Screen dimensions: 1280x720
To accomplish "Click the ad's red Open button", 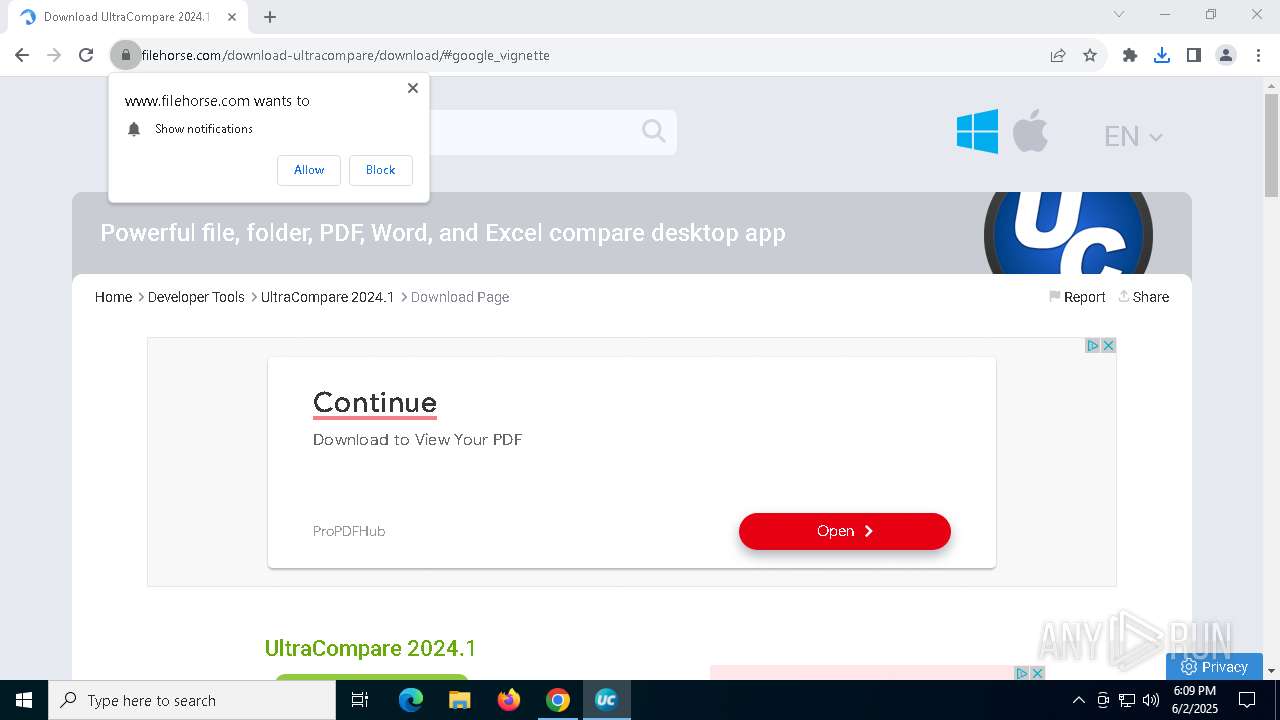I will coord(845,531).
